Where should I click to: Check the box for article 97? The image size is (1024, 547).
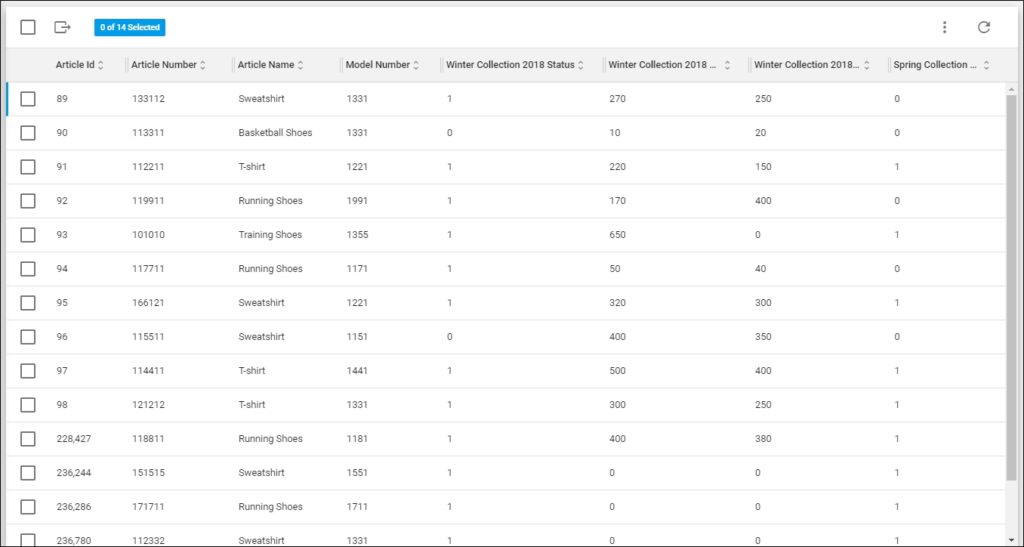coord(28,371)
